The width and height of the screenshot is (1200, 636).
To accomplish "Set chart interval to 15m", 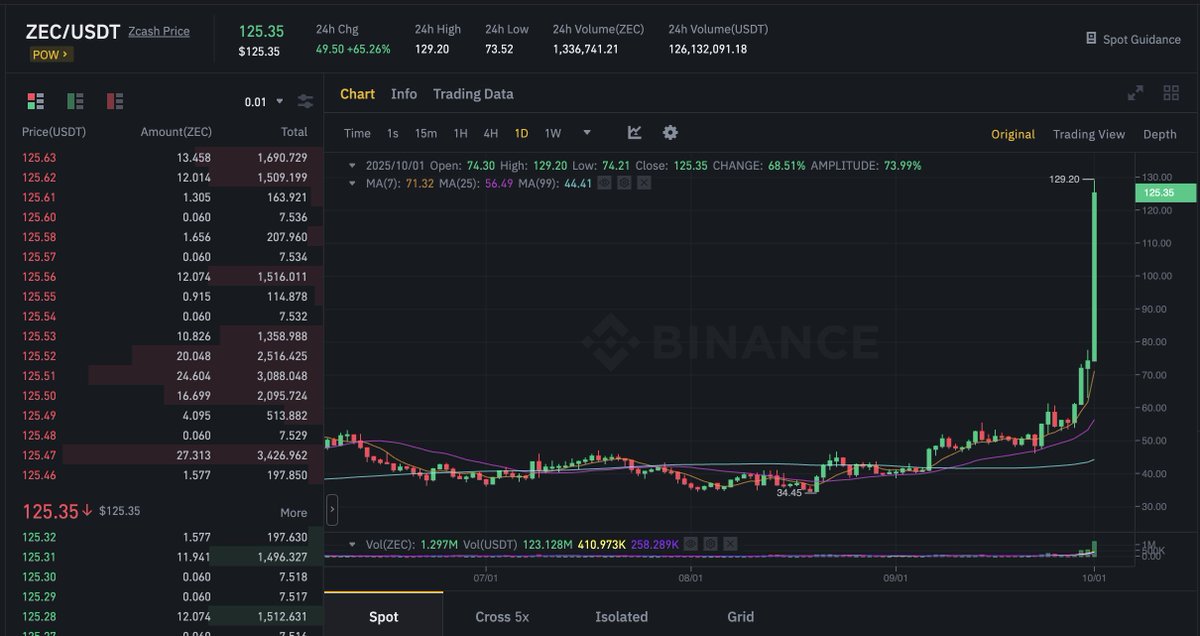I will (x=426, y=133).
